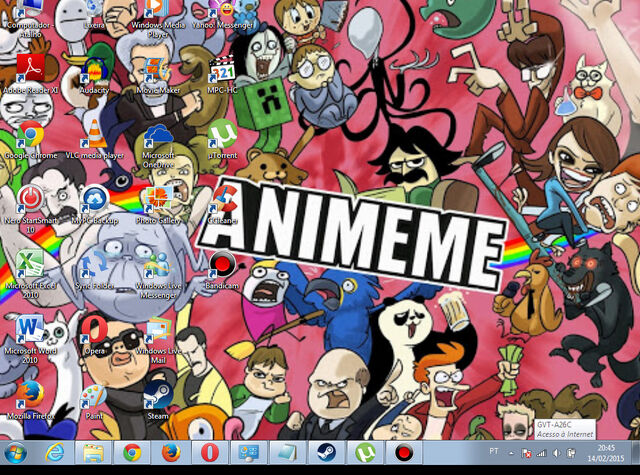Launch Movie Maker from the desktop
Viewport: 640px width, 475px height.
[x=158, y=76]
